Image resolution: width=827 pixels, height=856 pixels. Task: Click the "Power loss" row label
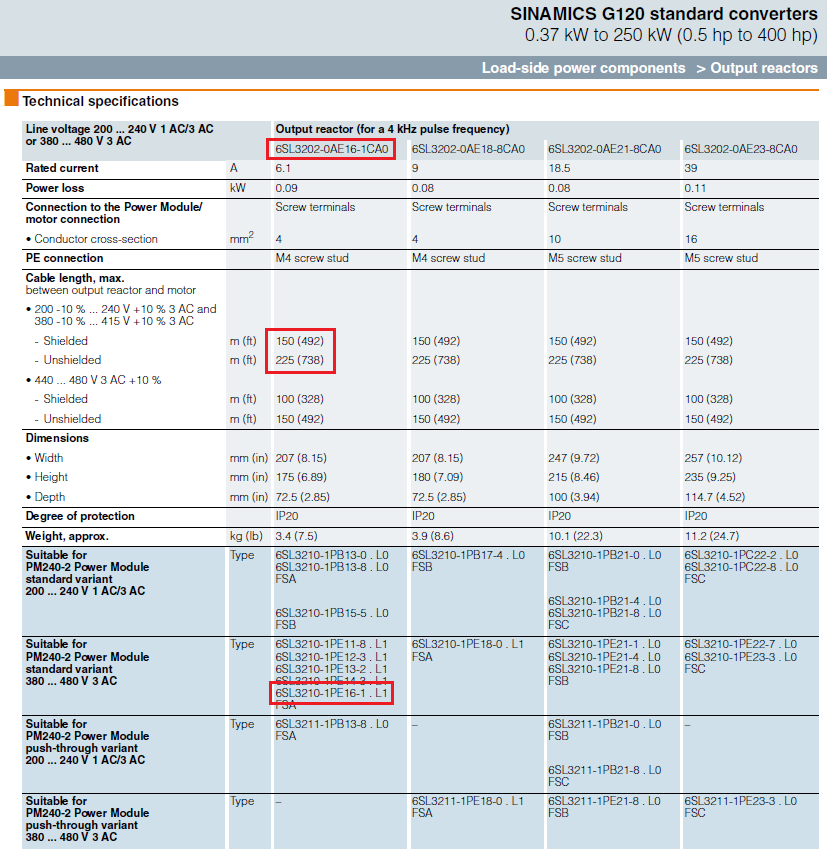pos(55,188)
